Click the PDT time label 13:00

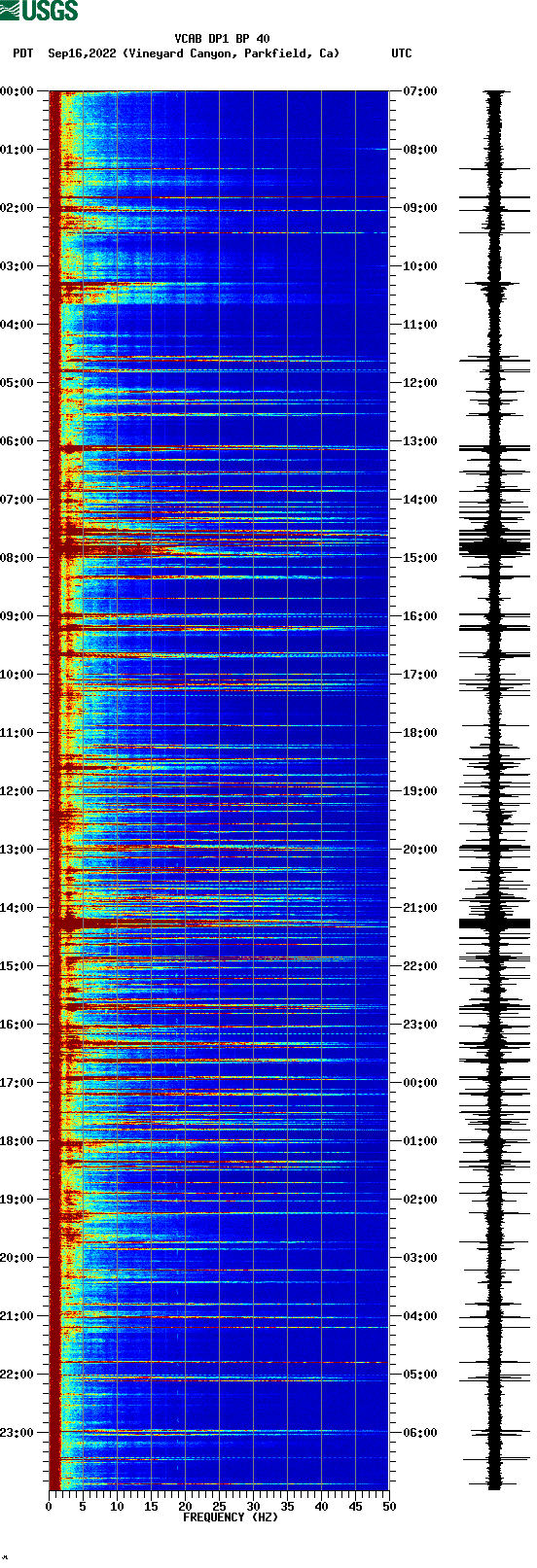pyautogui.click(x=18, y=850)
